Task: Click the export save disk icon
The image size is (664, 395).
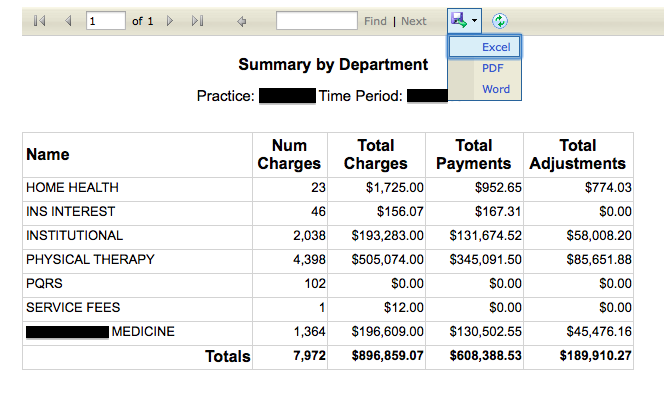Action: [x=459, y=20]
